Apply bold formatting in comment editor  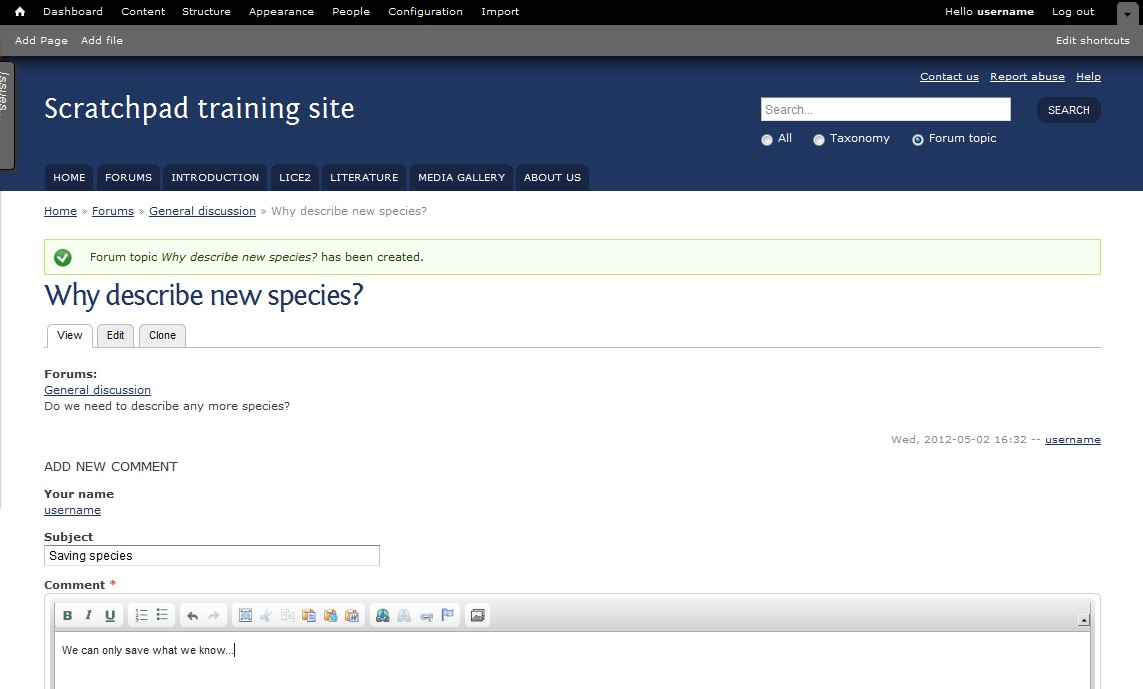coord(67,615)
